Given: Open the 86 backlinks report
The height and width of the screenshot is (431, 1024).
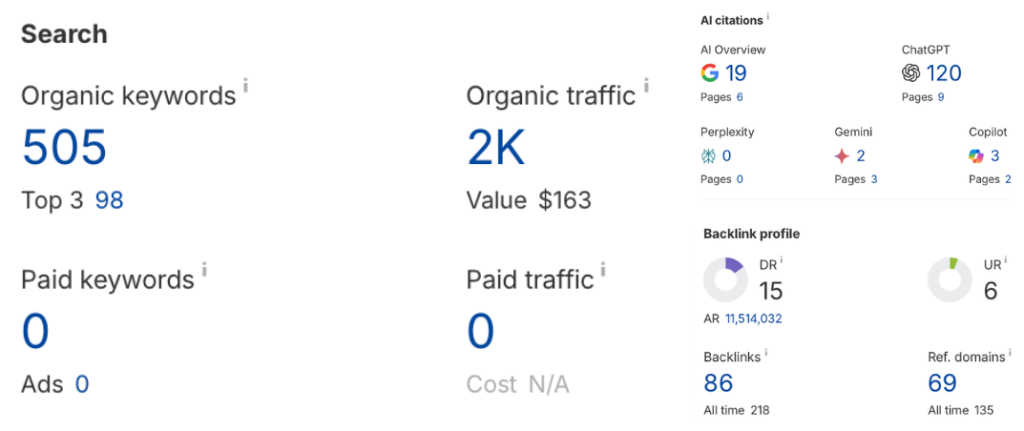Looking at the screenshot, I should pyautogui.click(x=718, y=383).
